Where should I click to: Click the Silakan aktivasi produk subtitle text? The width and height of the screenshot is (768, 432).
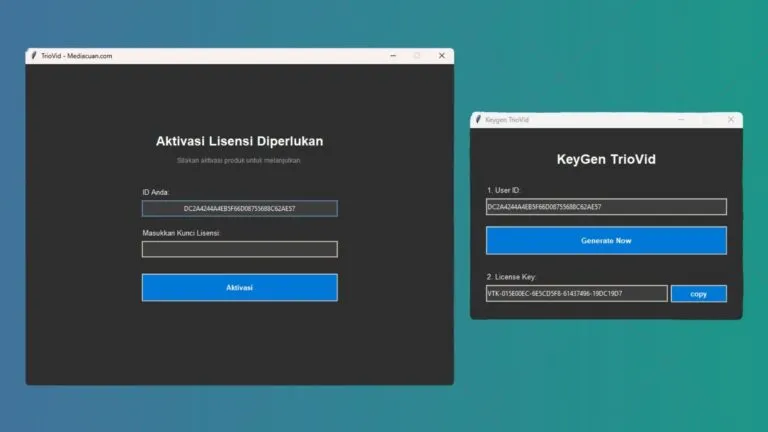[x=239, y=160]
